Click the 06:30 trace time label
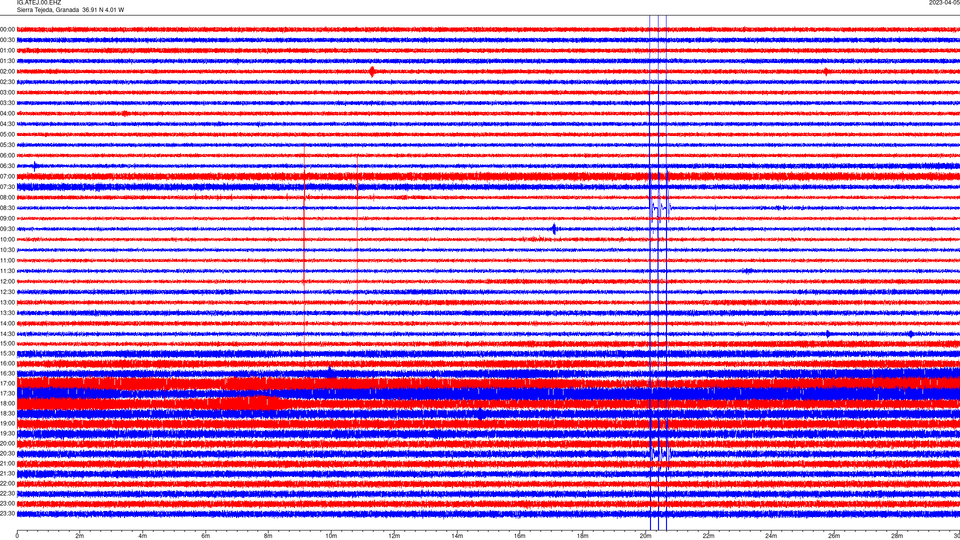This screenshot has height=540, width=960. pyautogui.click(x=7, y=166)
